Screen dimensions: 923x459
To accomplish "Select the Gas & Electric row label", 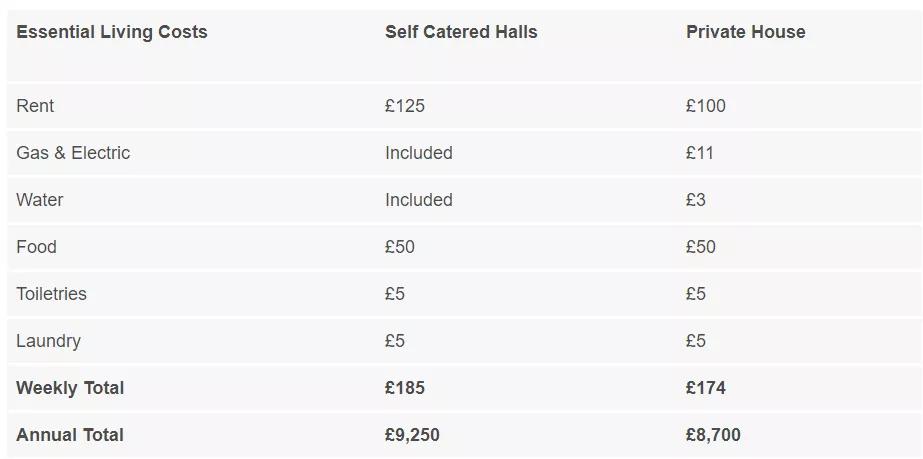I will [73, 153].
